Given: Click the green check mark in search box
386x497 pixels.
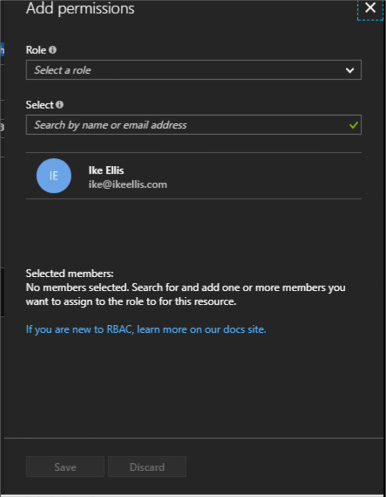Looking at the screenshot, I should [353, 125].
